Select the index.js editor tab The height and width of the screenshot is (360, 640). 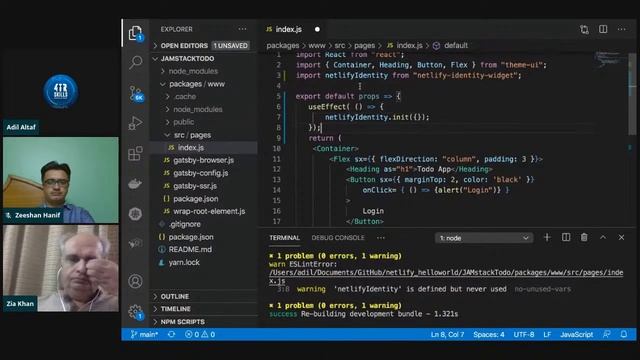tap(293, 29)
